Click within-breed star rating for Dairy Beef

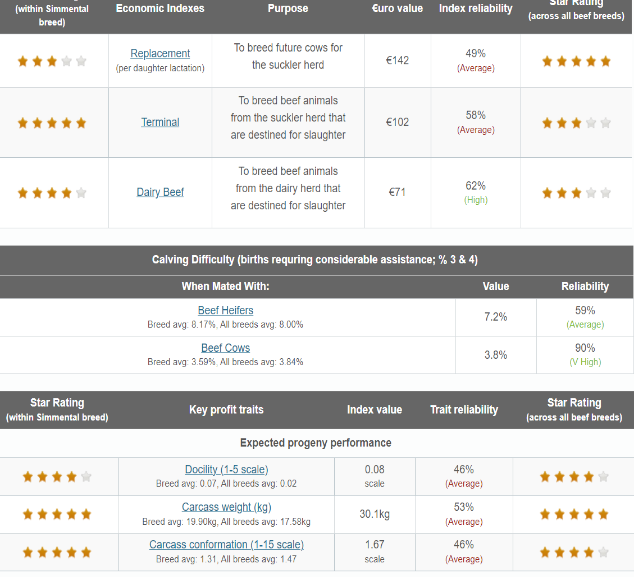click(x=52, y=193)
